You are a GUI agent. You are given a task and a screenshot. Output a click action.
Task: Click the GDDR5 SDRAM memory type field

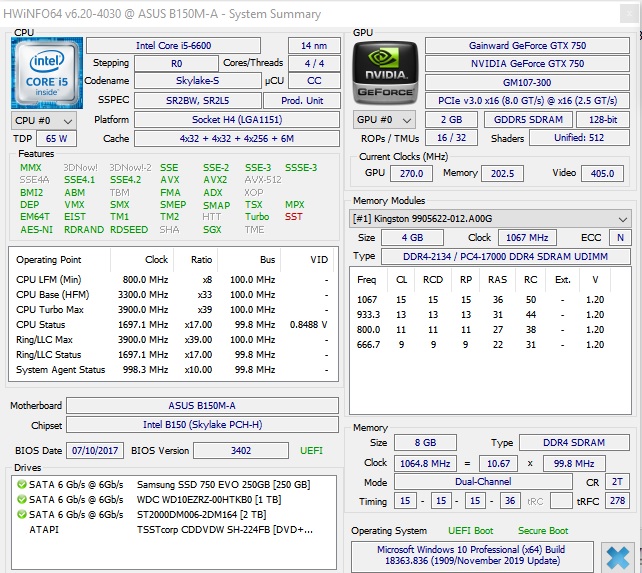pyautogui.click(x=528, y=120)
